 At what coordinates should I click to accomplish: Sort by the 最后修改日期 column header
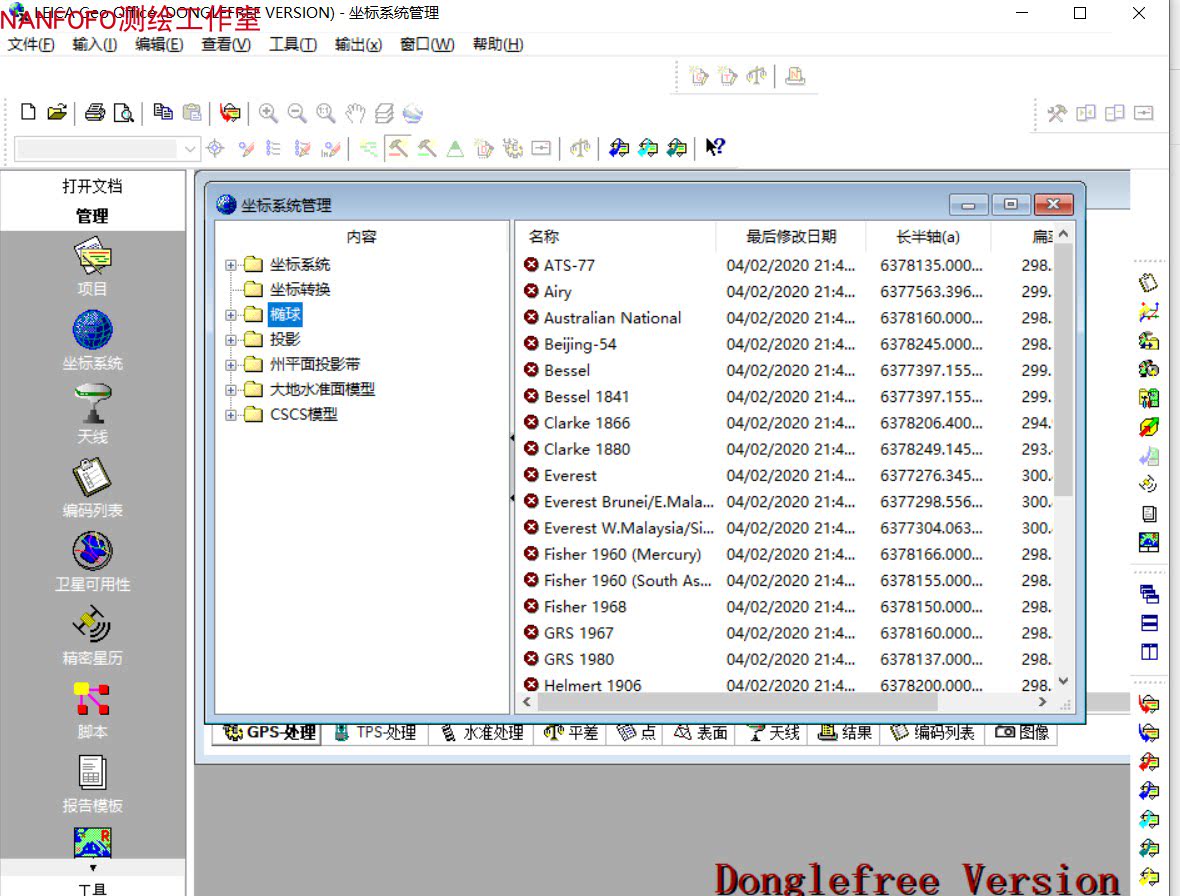point(791,237)
